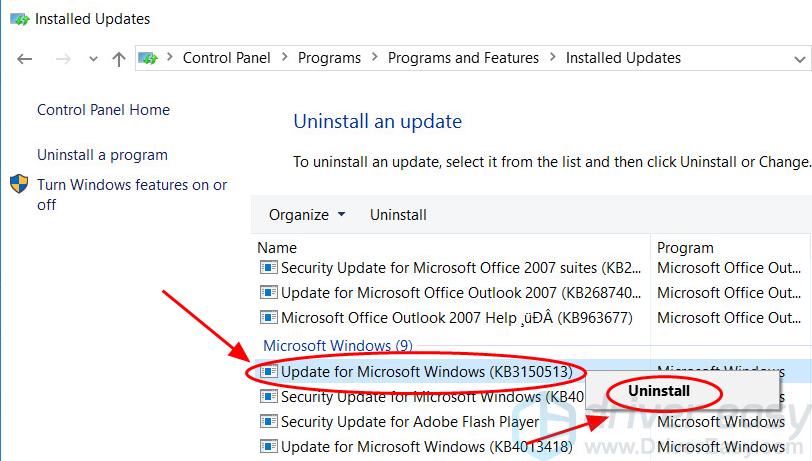Click the address bar location icon
The width and height of the screenshot is (812, 461).
pyautogui.click(x=148, y=58)
